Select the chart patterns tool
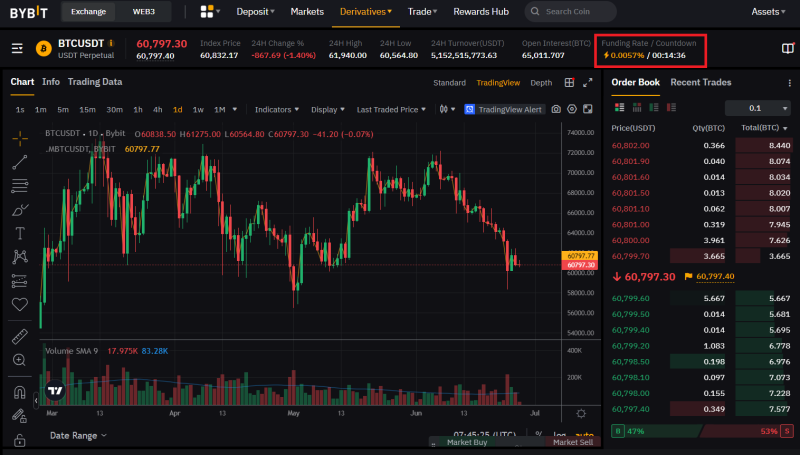This screenshot has height=455, width=800. point(20,257)
